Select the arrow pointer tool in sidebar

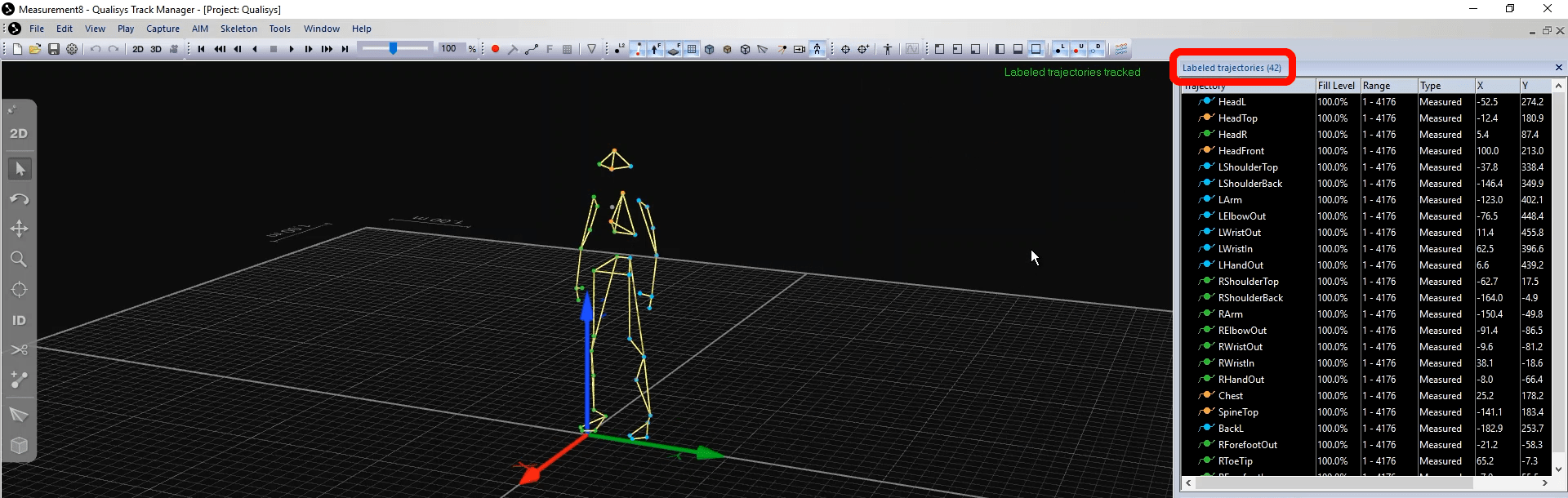pyautogui.click(x=20, y=169)
